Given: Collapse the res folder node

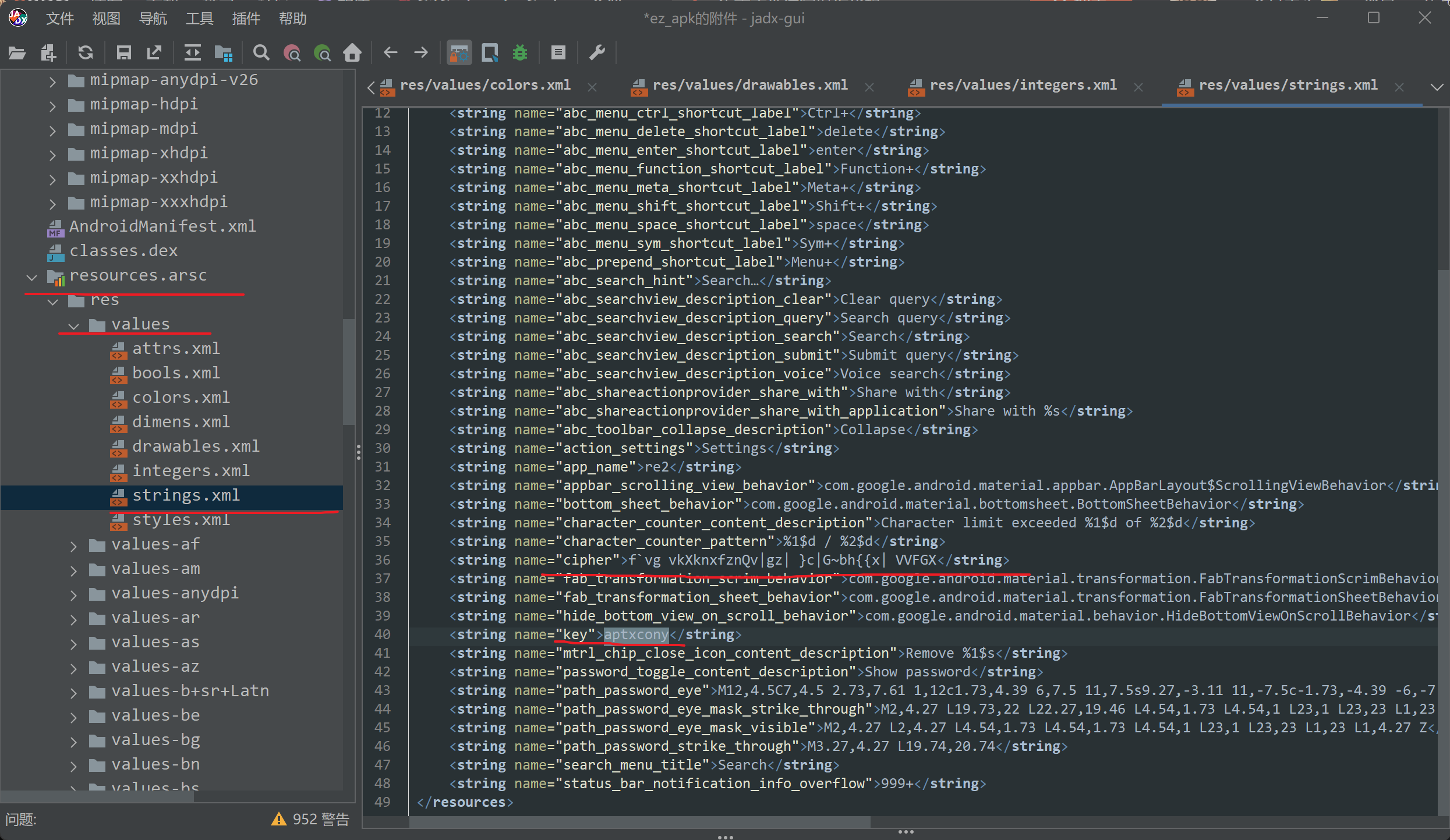Looking at the screenshot, I should (53, 302).
